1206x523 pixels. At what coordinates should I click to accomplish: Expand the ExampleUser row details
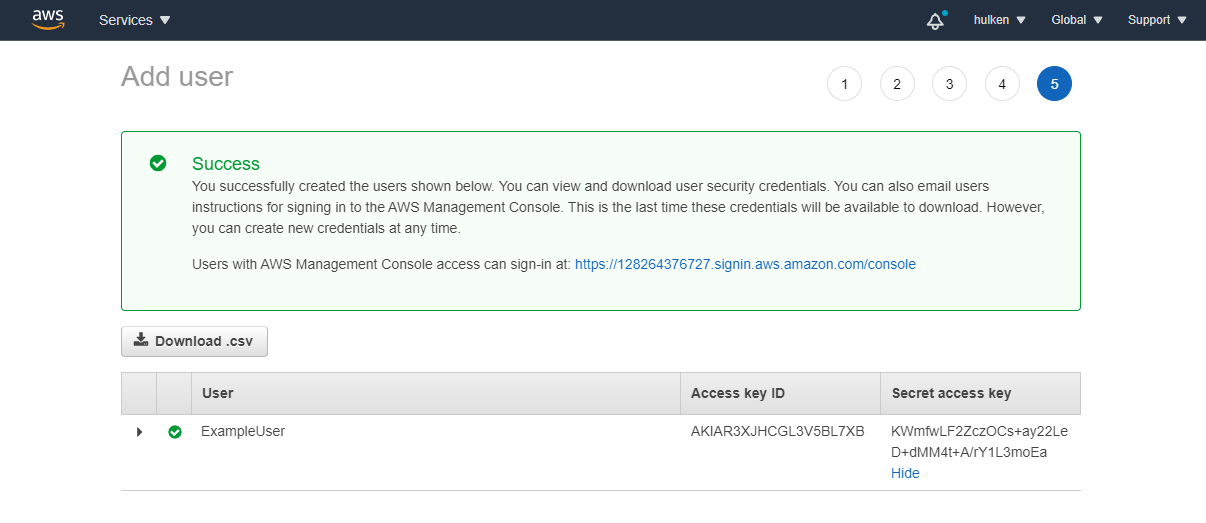(x=139, y=432)
